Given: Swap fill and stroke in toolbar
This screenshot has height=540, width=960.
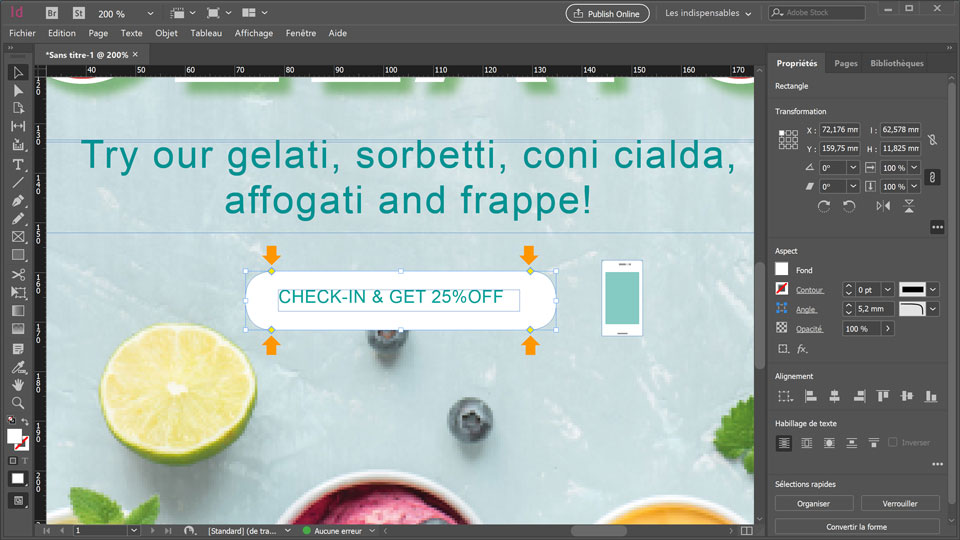Looking at the screenshot, I should pos(25,421).
